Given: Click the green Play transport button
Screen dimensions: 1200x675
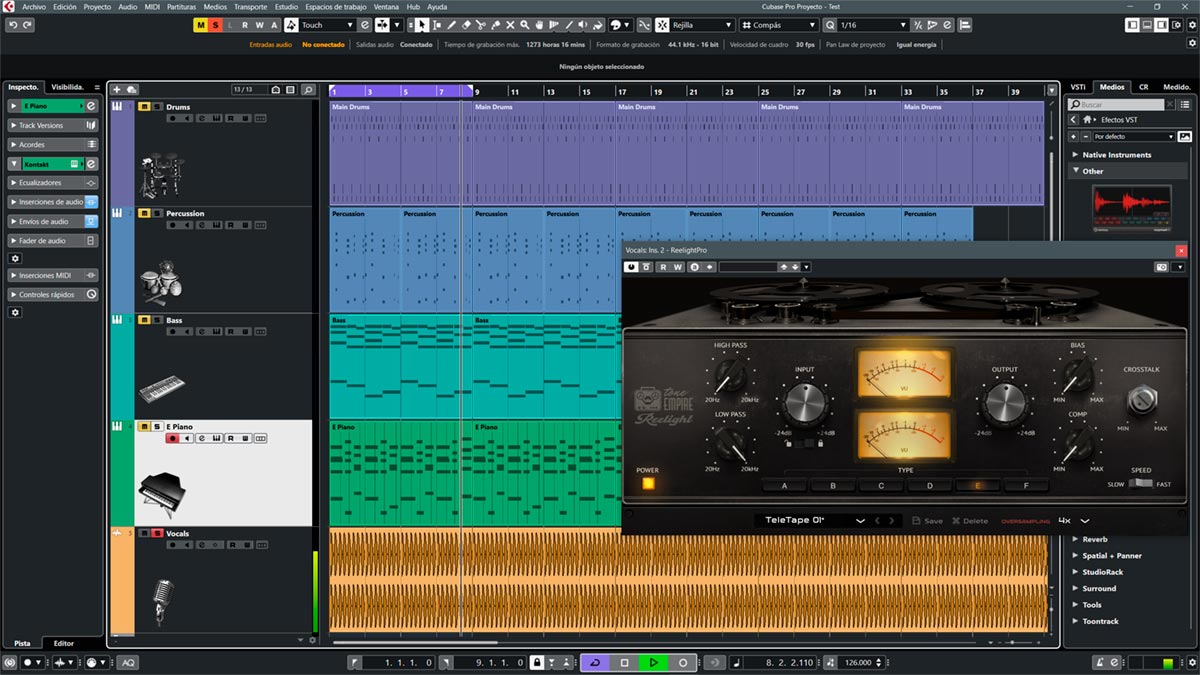Looking at the screenshot, I should [653, 662].
